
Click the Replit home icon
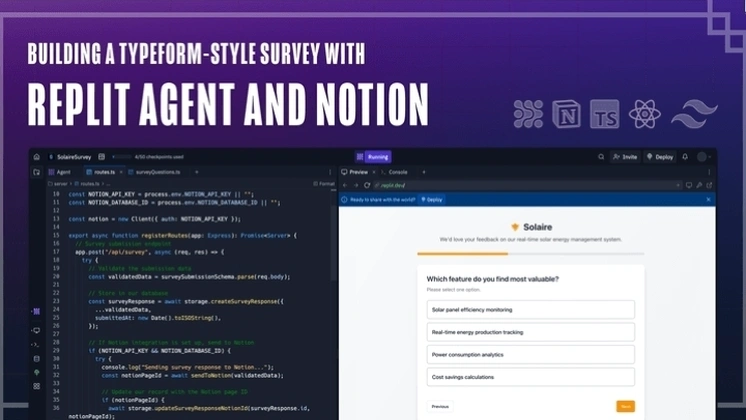[37, 157]
